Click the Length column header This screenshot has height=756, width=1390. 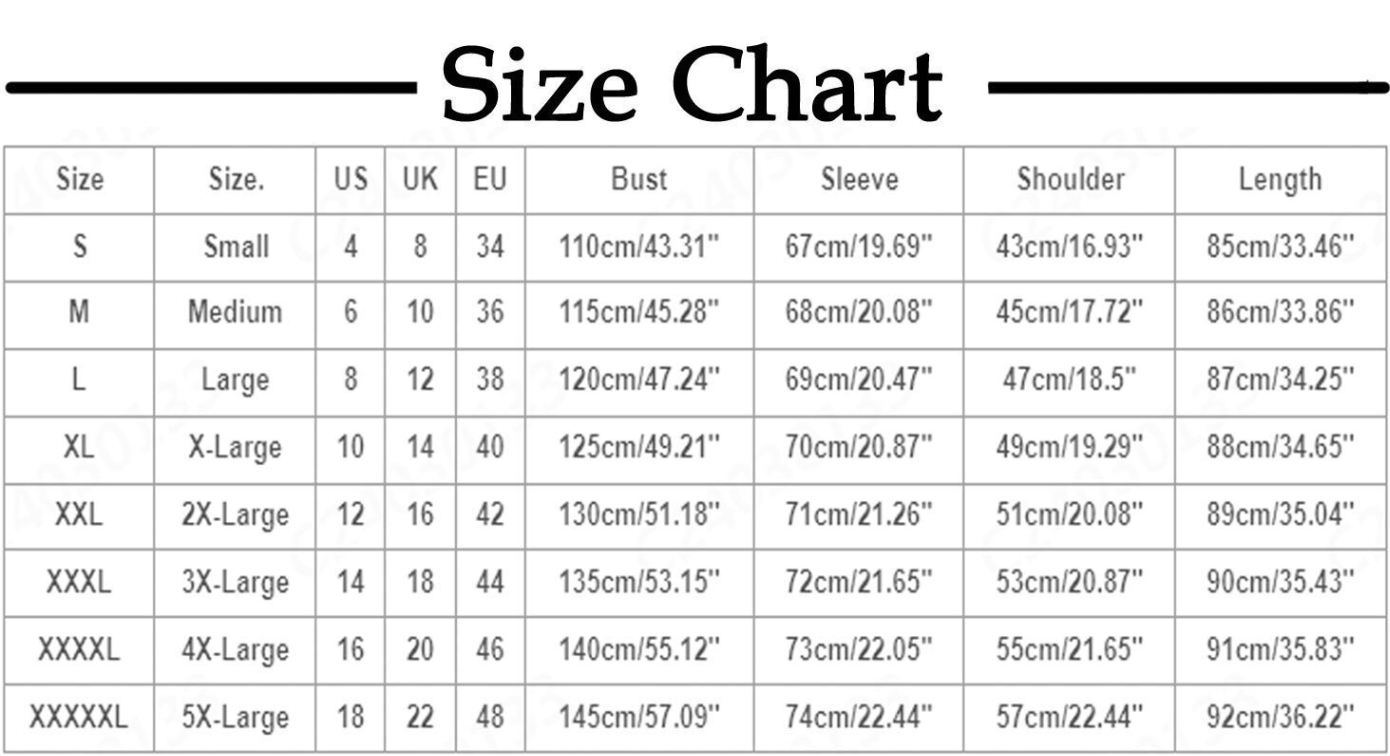click(1279, 180)
